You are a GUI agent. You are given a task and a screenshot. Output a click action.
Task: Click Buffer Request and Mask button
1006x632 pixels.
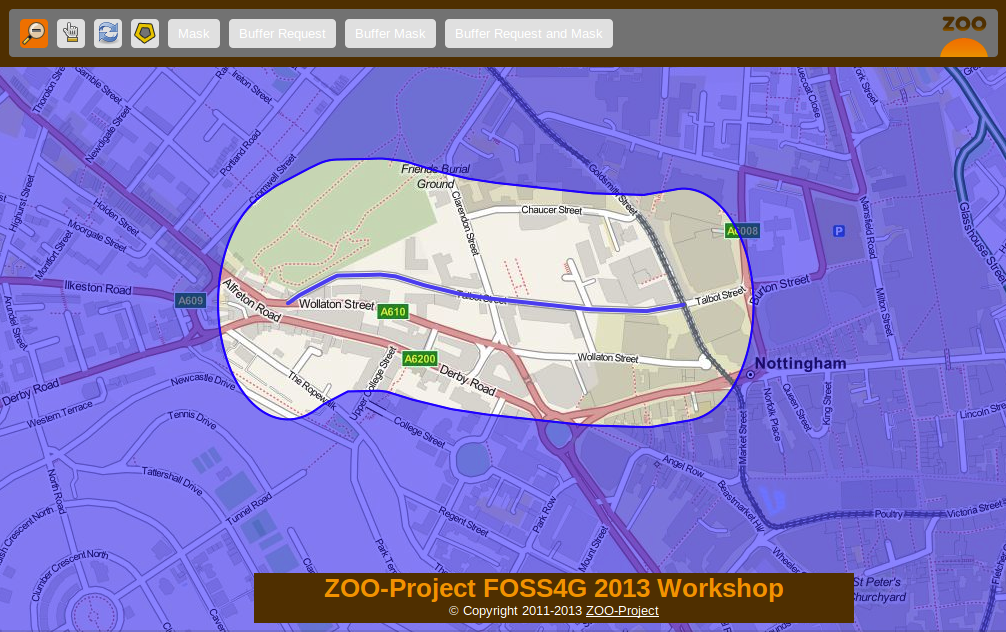click(528, 33)
